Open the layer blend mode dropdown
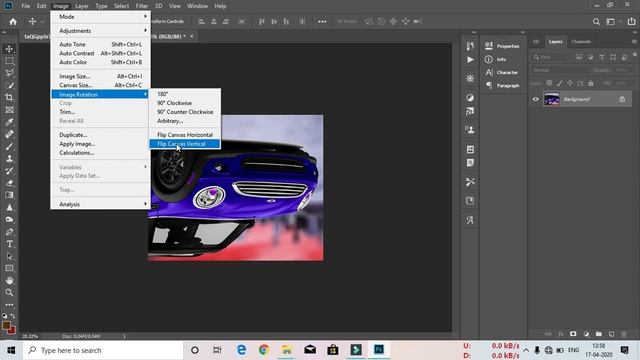The image size is (640, 360). [x=560, y=70]
